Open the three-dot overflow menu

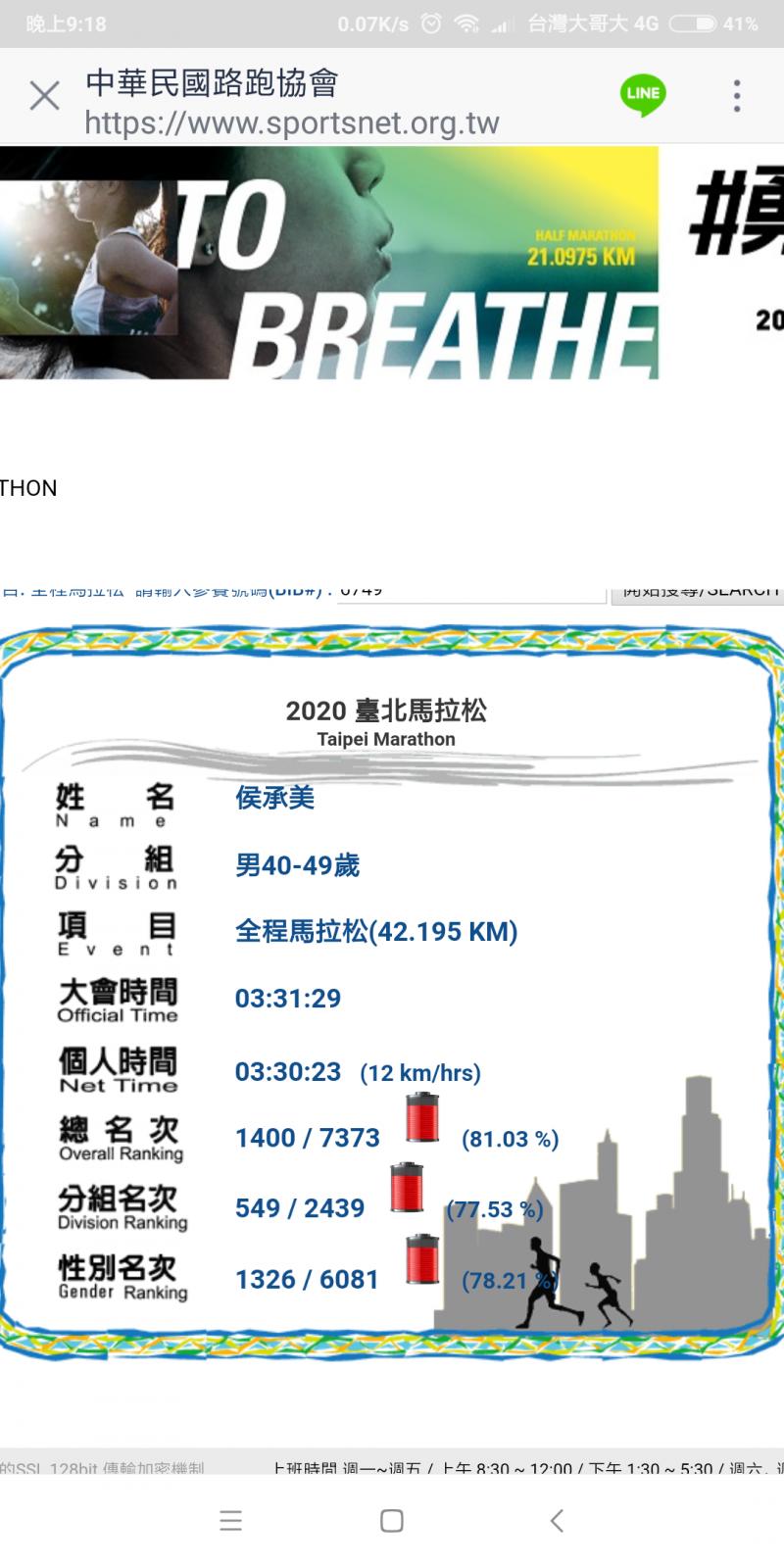[x=737, y=96]
